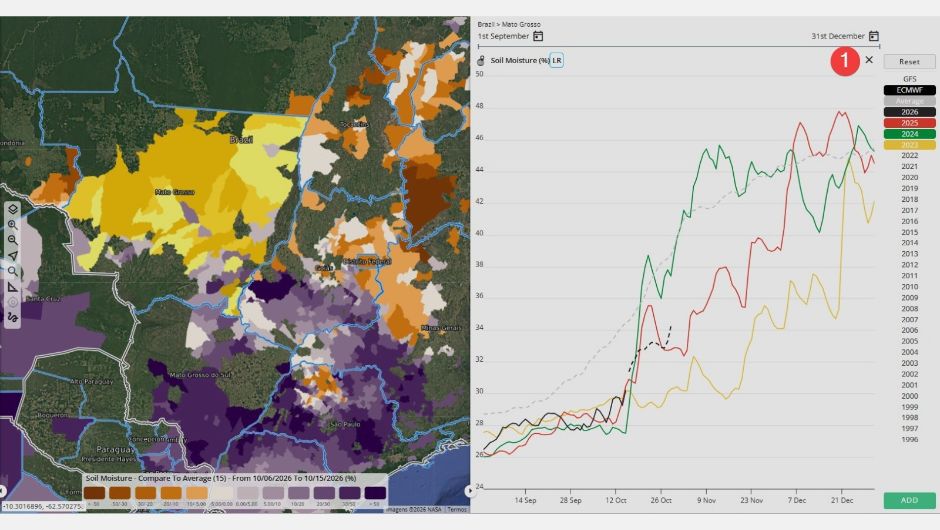Click the São Paulo map label

(345, 424)
